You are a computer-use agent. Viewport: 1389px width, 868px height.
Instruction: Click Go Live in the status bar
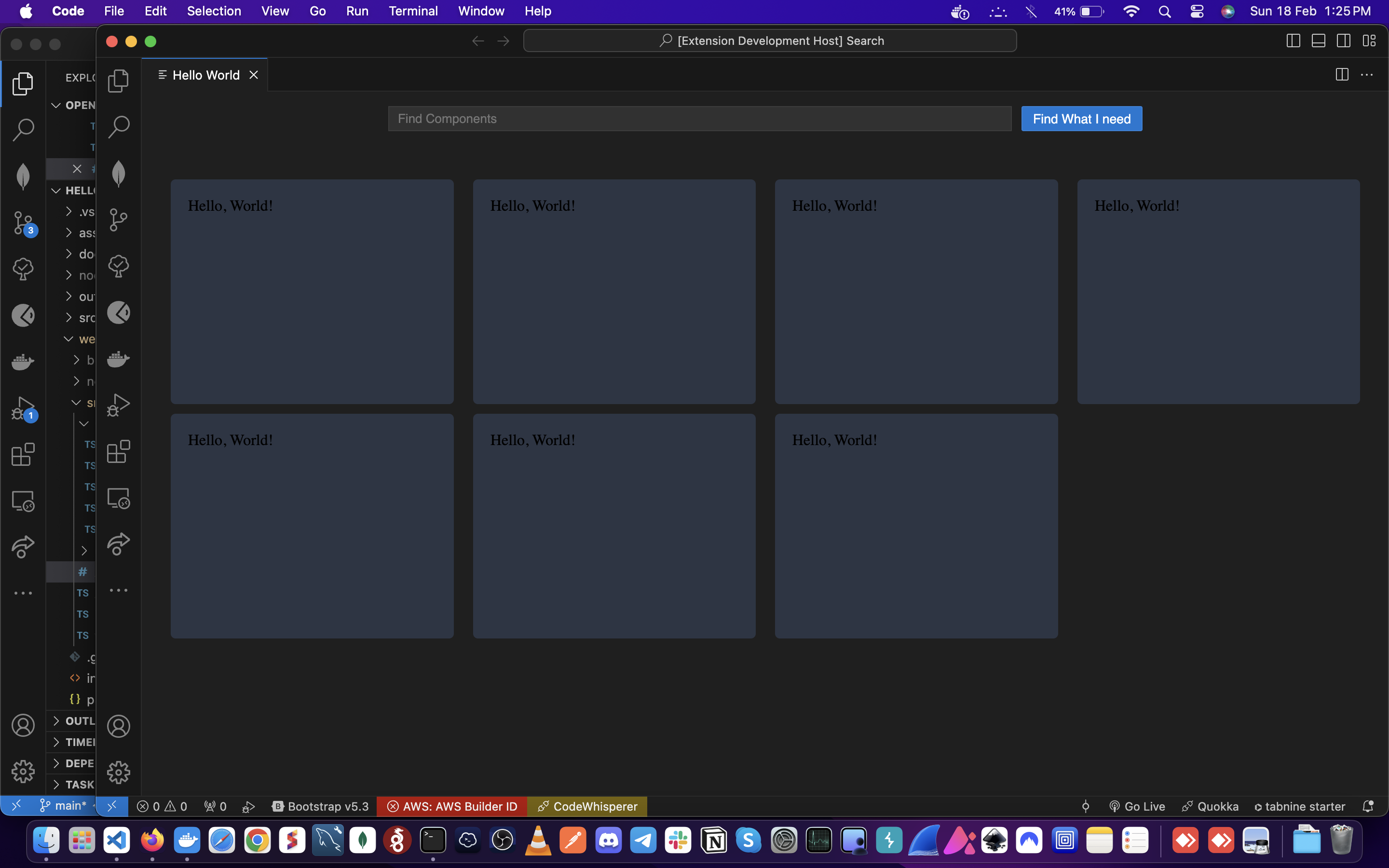pyautogui.click(x=1138, y=806)
